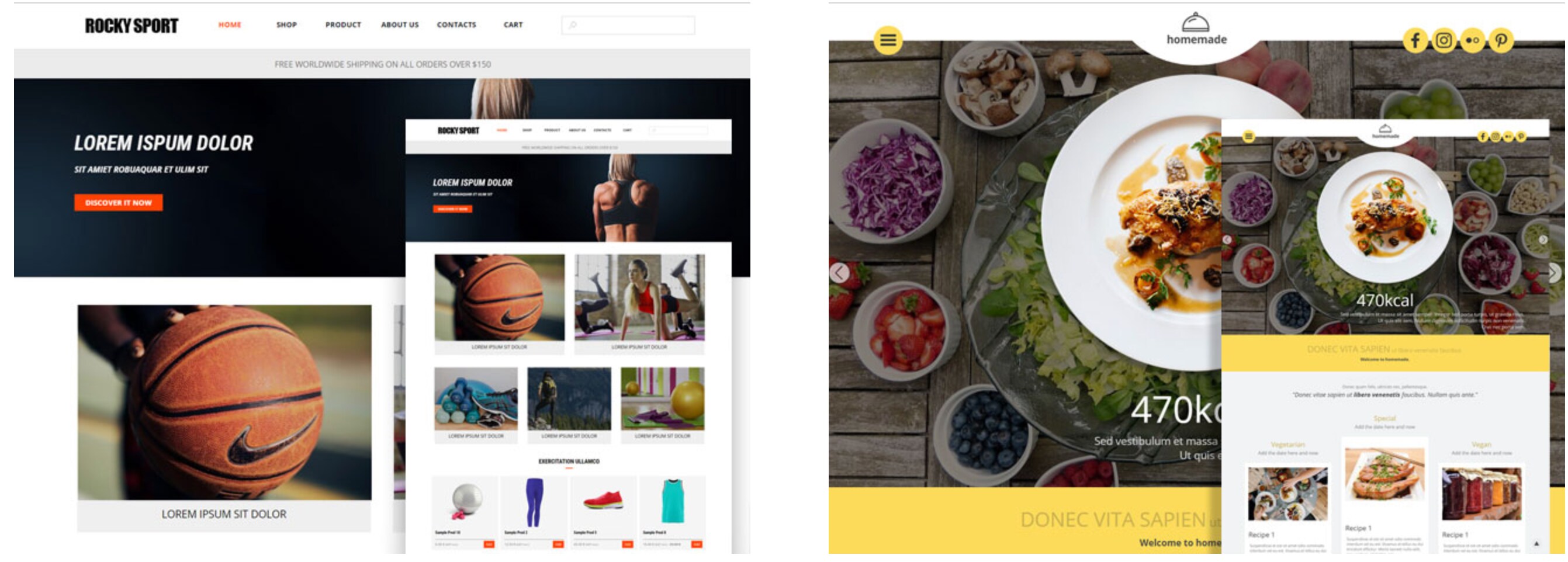
Task: Select the HOME menu item
Action: 230,25
